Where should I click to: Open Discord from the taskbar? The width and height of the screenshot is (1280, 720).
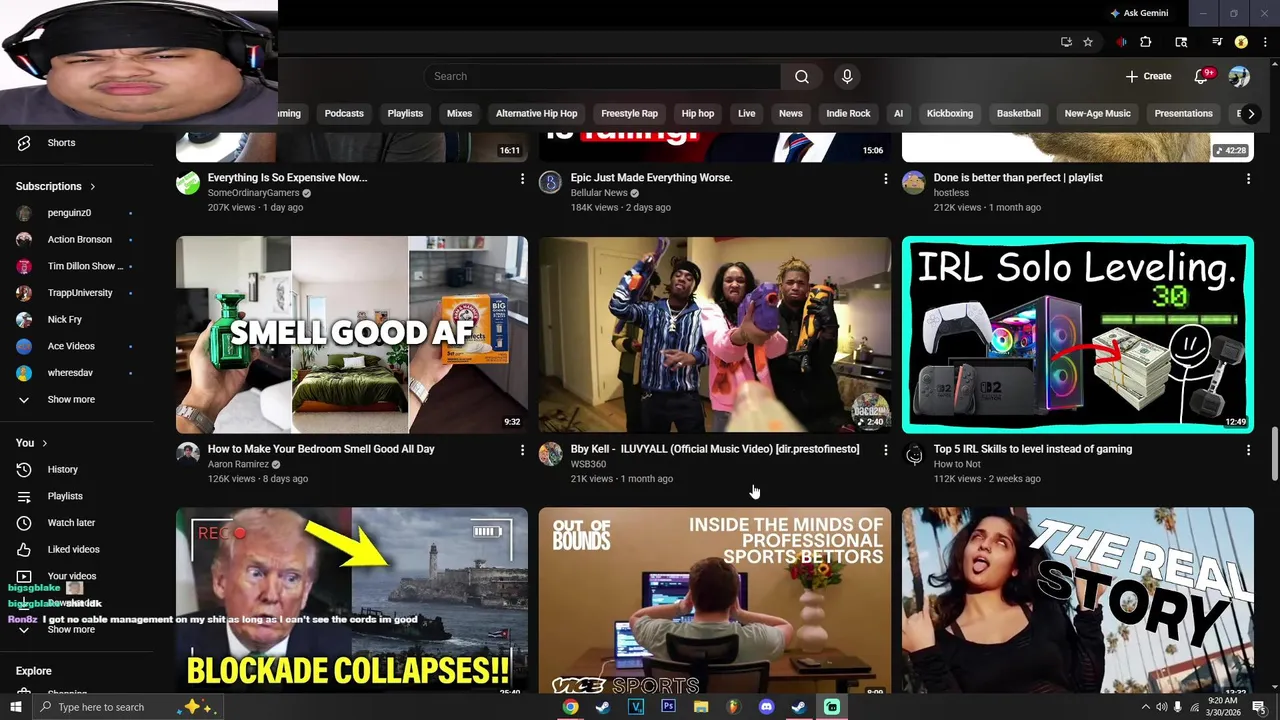tap(766, 707)
